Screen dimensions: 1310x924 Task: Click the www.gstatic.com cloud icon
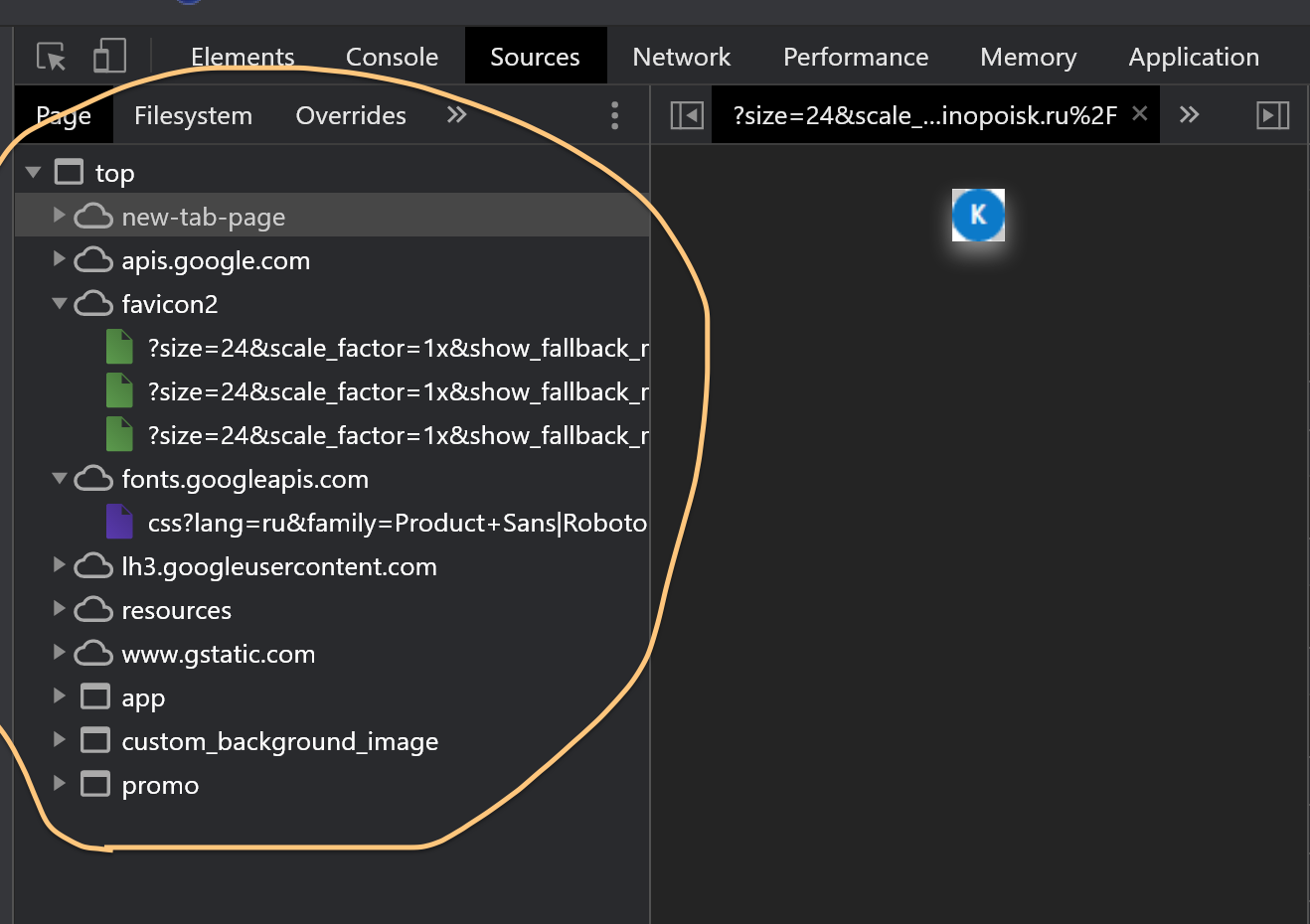[93, 653]
